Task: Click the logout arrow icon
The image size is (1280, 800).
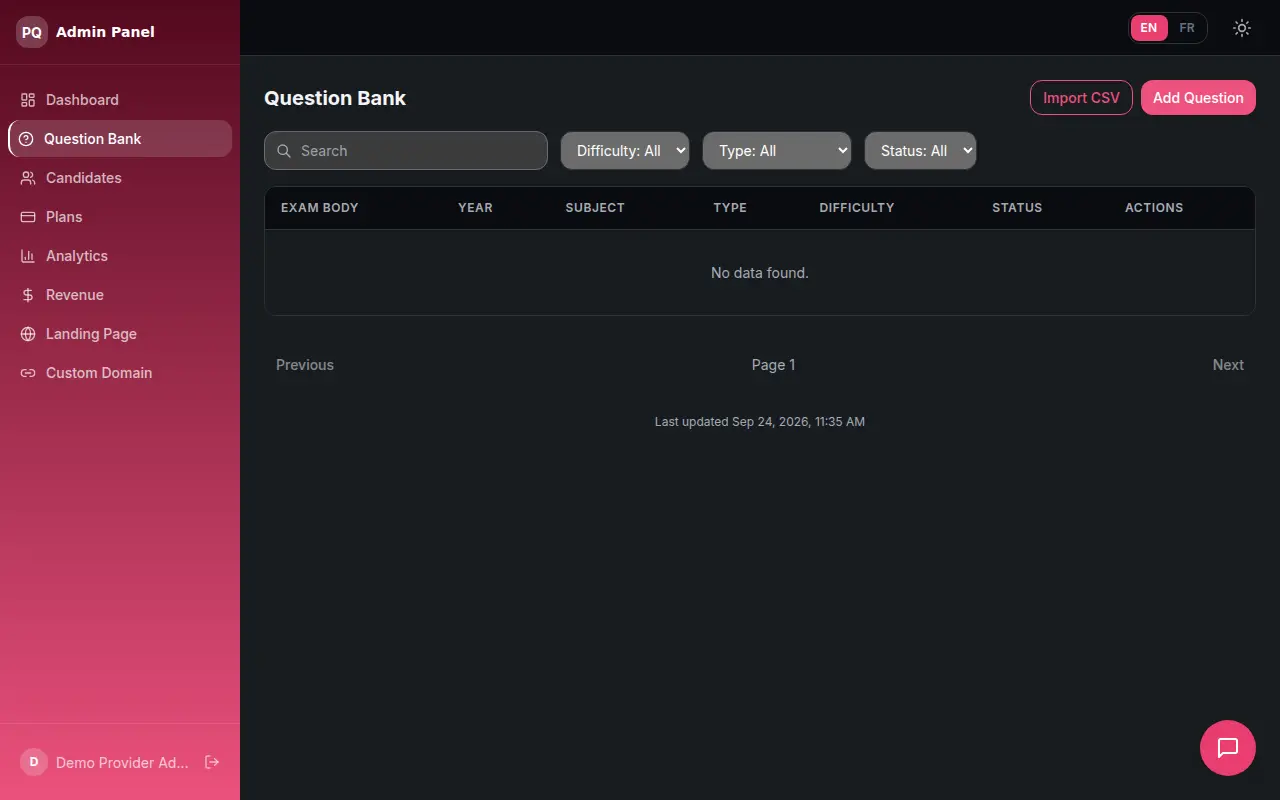Action: pos(212,762)
